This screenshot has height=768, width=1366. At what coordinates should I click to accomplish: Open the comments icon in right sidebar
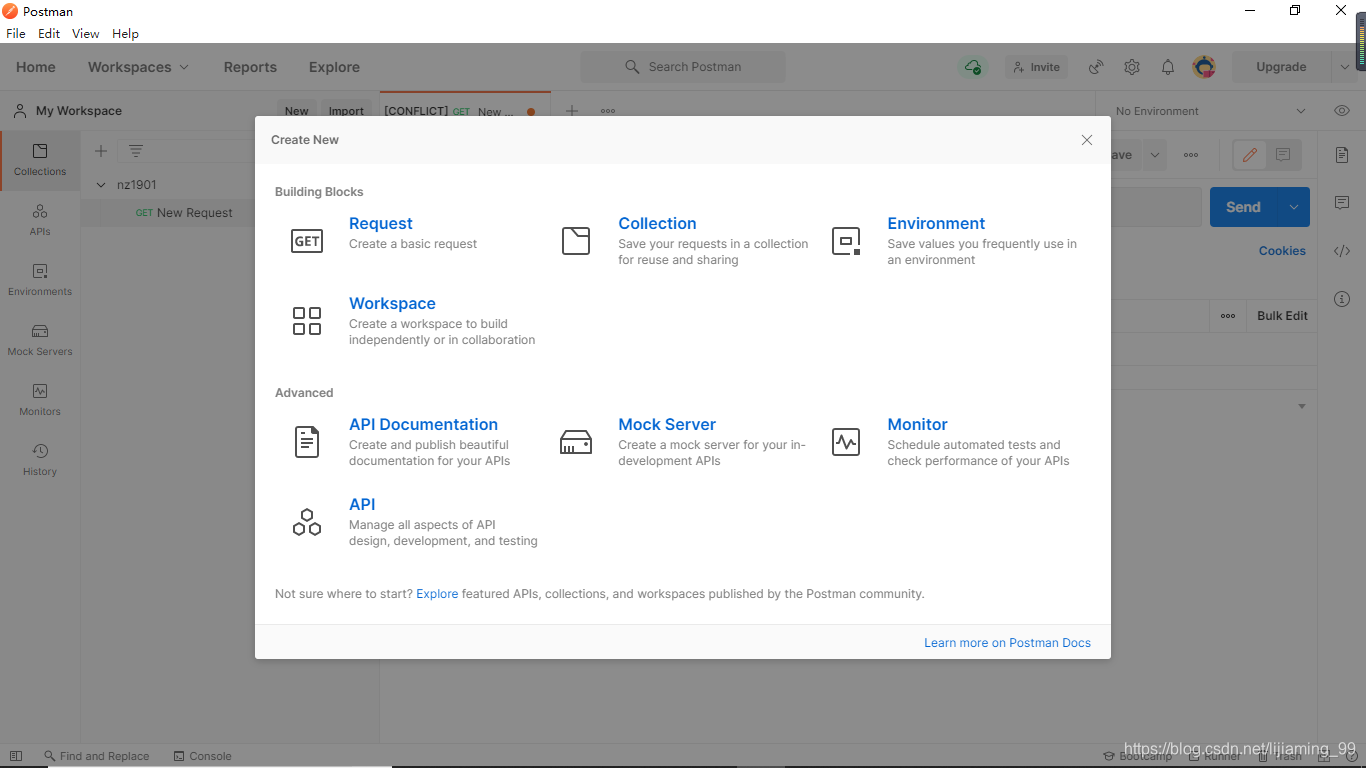tap(1342, 203)
